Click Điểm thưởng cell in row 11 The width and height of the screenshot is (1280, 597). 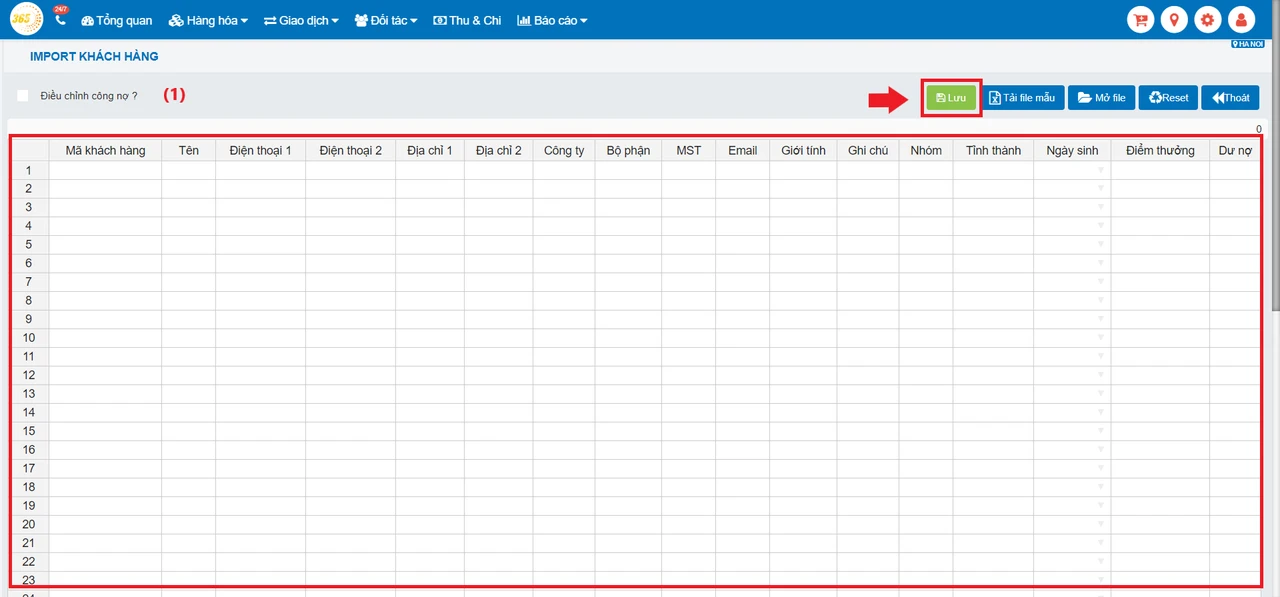[x=1160, y=357]
